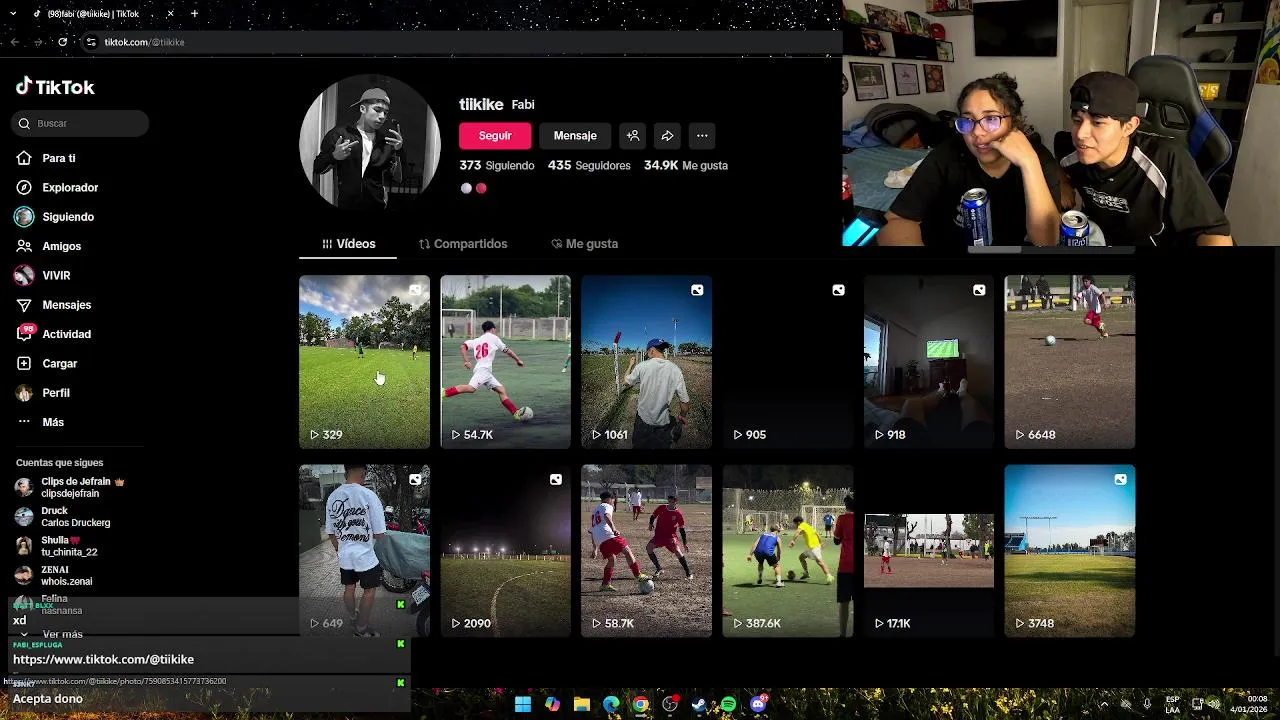Open the tab list dropdown arrow
Image resolution: width=1280 pixels, height=720 pixels.
click(x=13, y=14)
